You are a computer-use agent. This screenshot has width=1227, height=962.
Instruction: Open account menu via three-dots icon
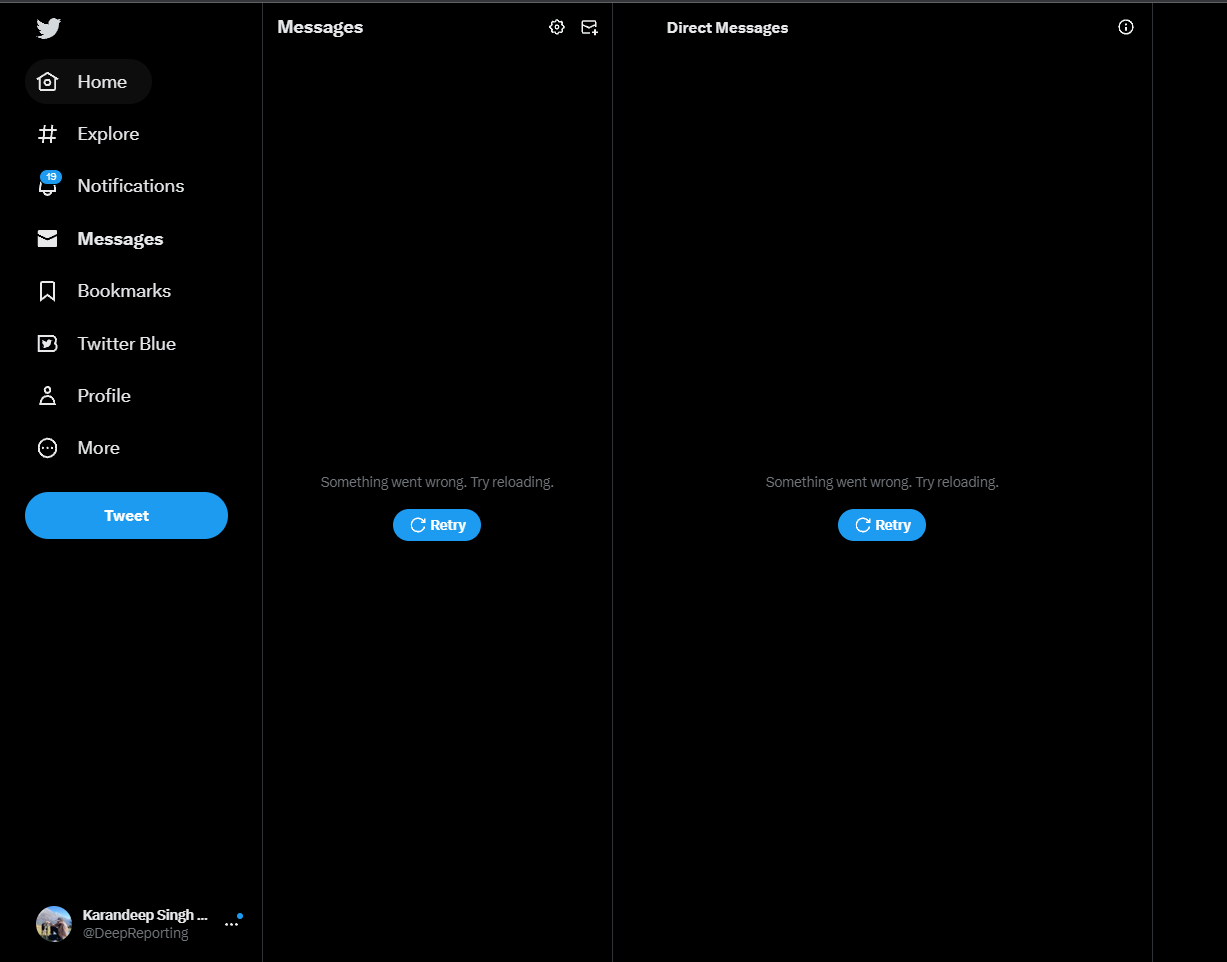coord(231,925)
